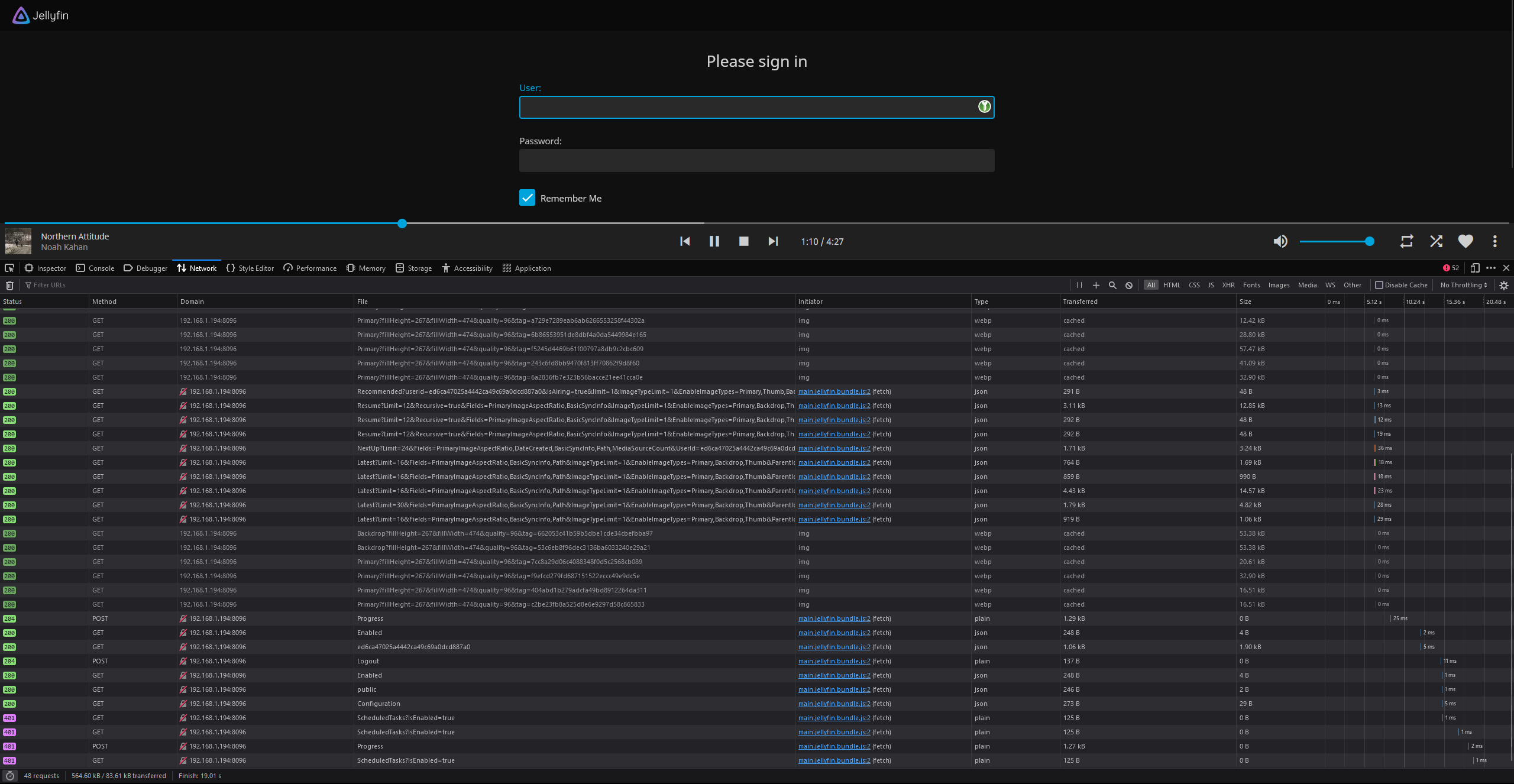
Task: Clear all network requests with trash icon
Action: [9, 285]
